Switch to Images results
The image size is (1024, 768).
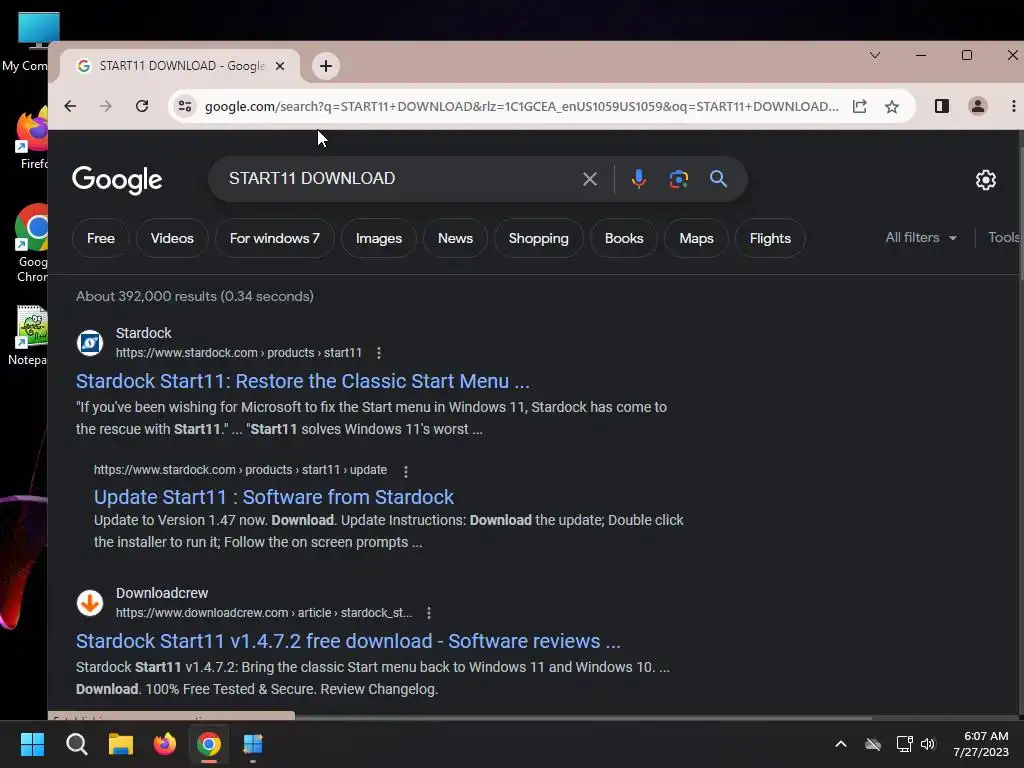click(379, 238)
